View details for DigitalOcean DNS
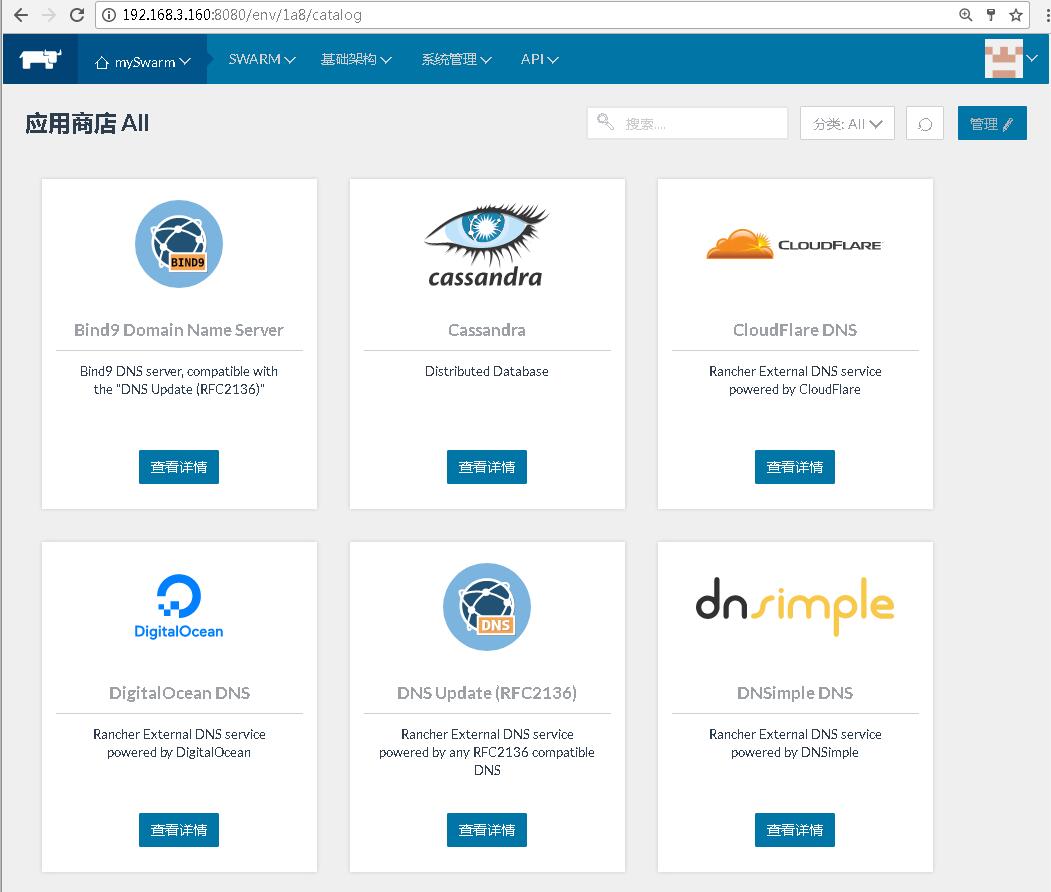 [x=179, y=830]
